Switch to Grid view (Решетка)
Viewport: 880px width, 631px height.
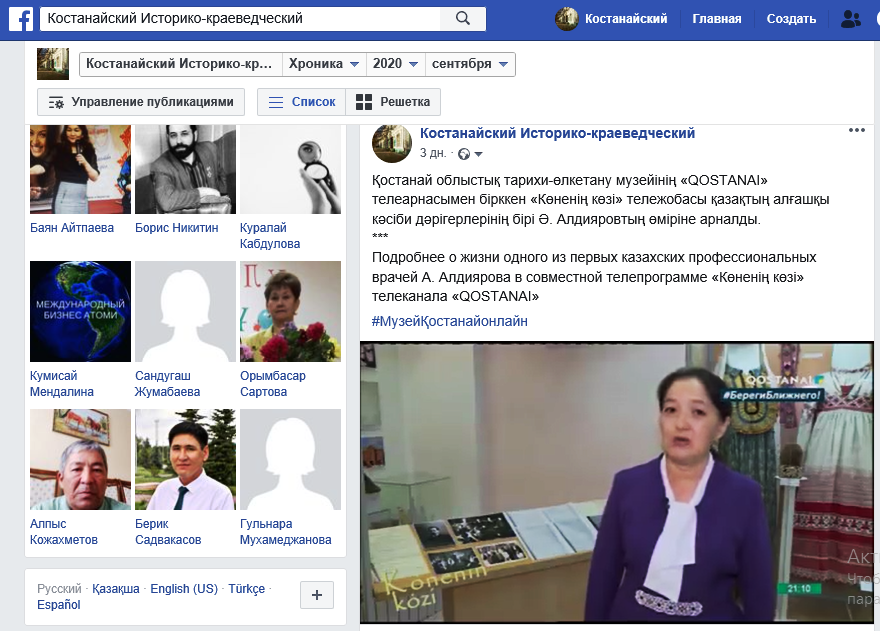tap(393, 102)
